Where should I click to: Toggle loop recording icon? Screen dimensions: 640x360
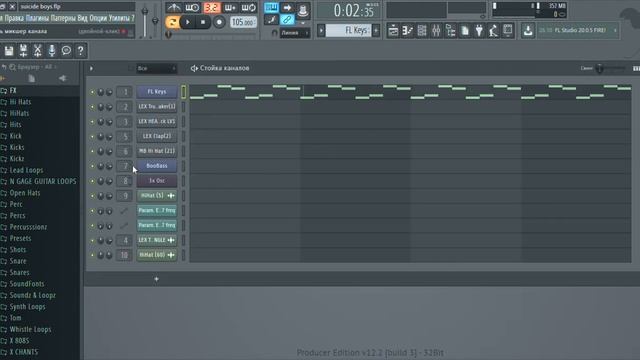pyautogui.click(x=249, y=8)
